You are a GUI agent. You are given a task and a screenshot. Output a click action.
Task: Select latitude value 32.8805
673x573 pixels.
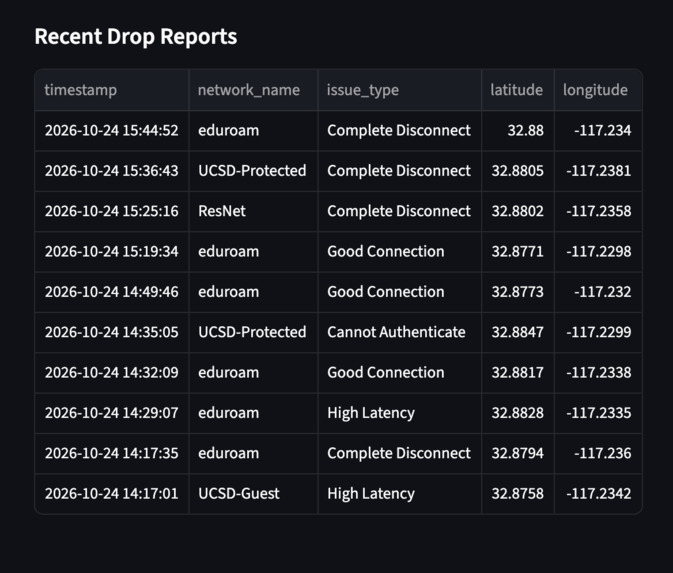tap(518, 171)
